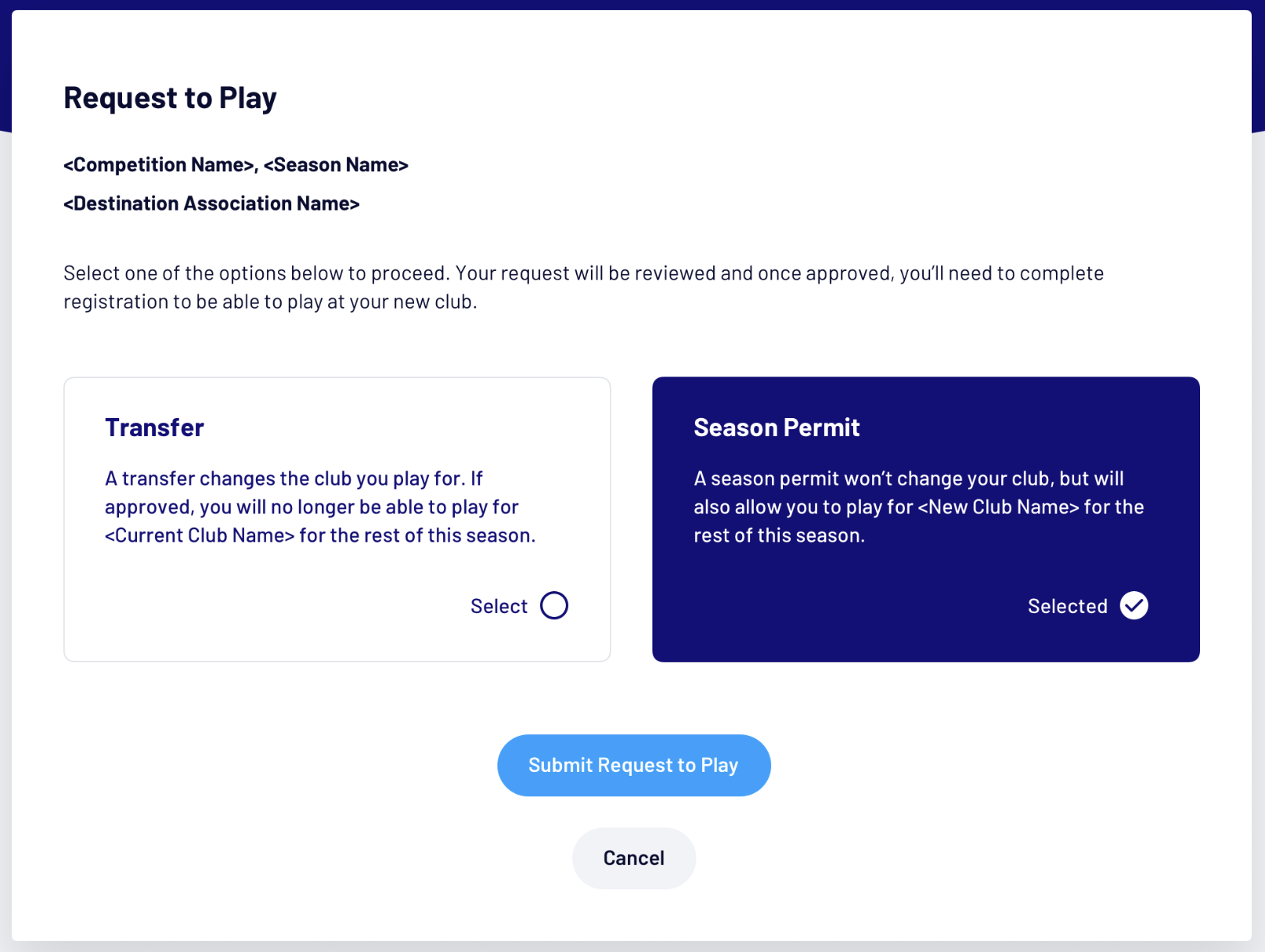
Task: Click the Destination Association Name line
Action: [x=211, y=204]
